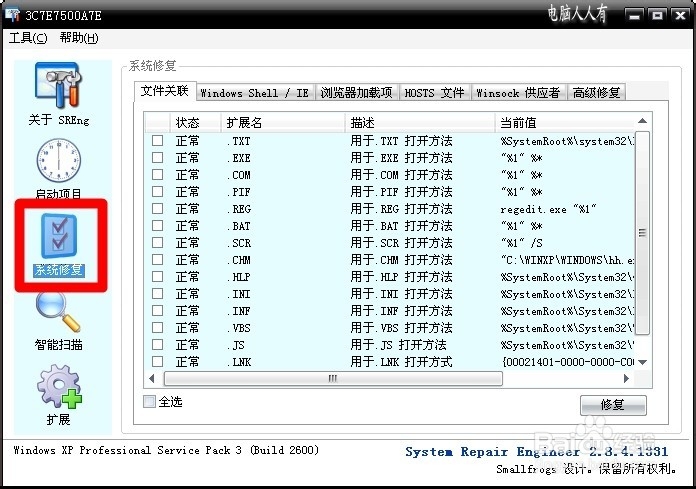The image size is (696, 489).
Task: Click the 当前值 column header
Action: pyautogui.click(x=565, y=122)
